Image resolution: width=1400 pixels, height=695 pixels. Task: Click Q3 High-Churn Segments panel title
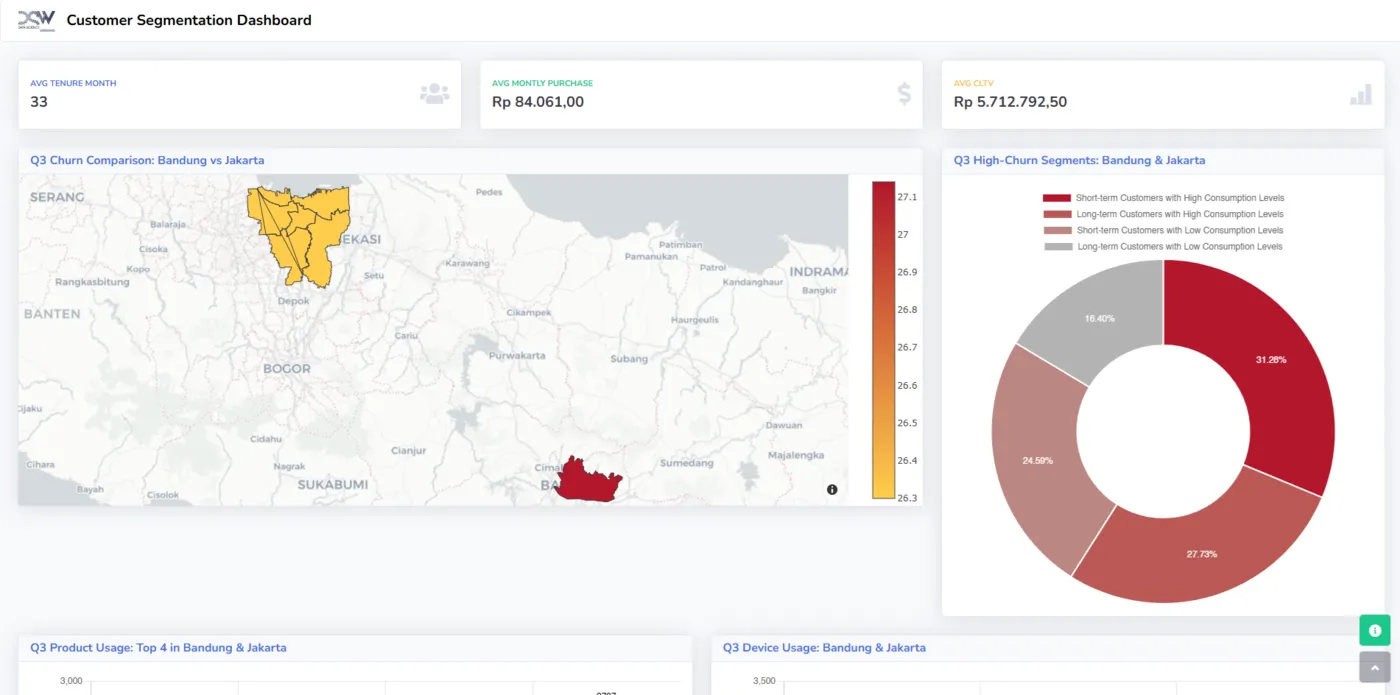1079,160
